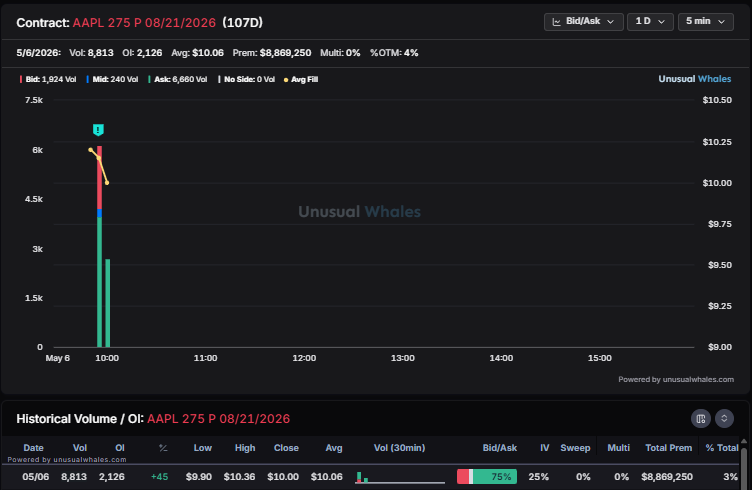Toggle the Avg Fill legend item
The height and width of the screenshot is (490, 752).
(x=301, y=80)
